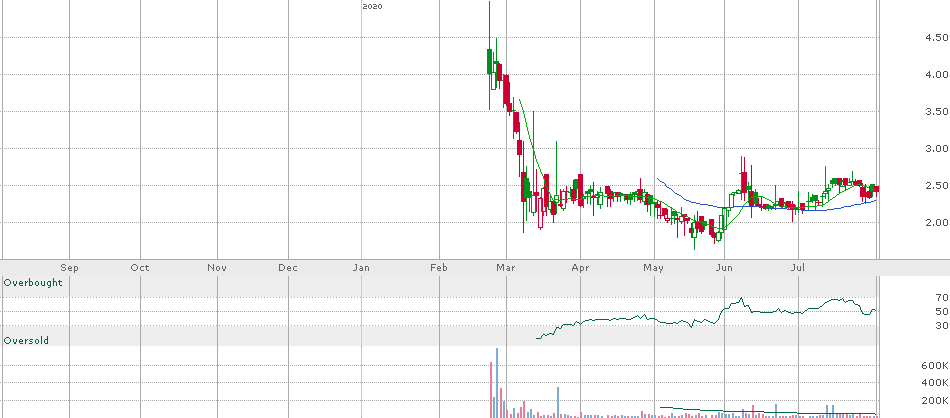Select the Jun month label

tap(723, 268)
